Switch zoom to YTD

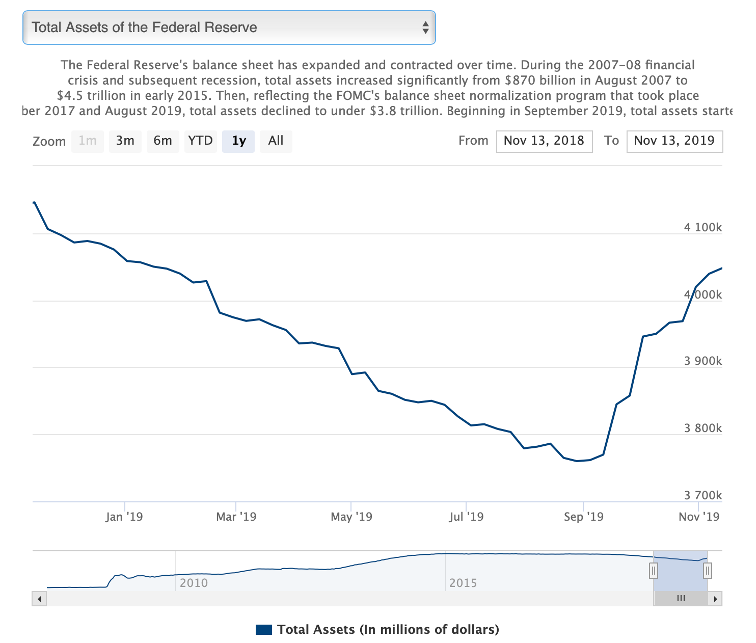(200, 141)
